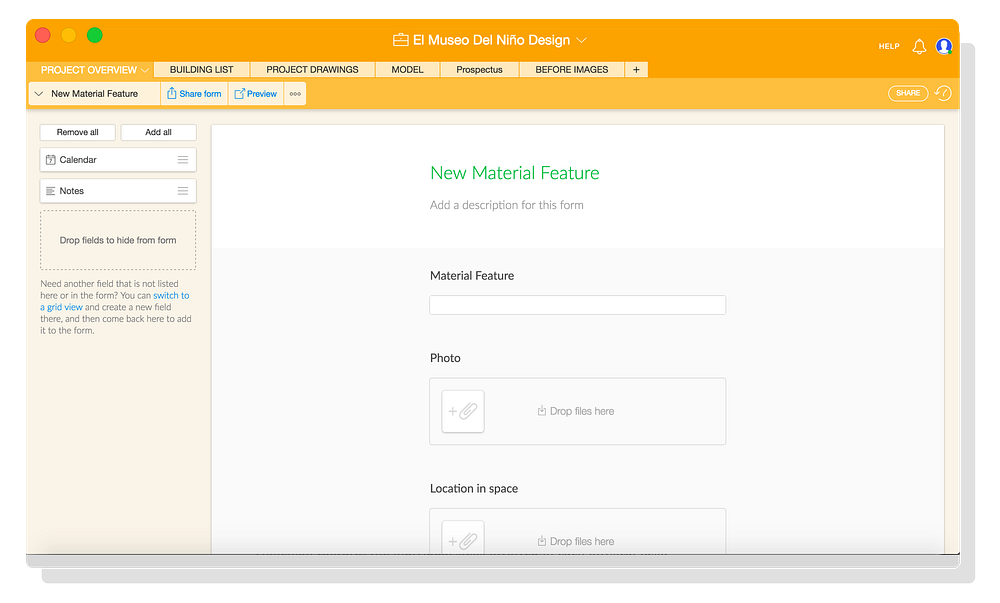Click the Photo field label
The width and height of the screenshot is (1000, 603).
445,358
